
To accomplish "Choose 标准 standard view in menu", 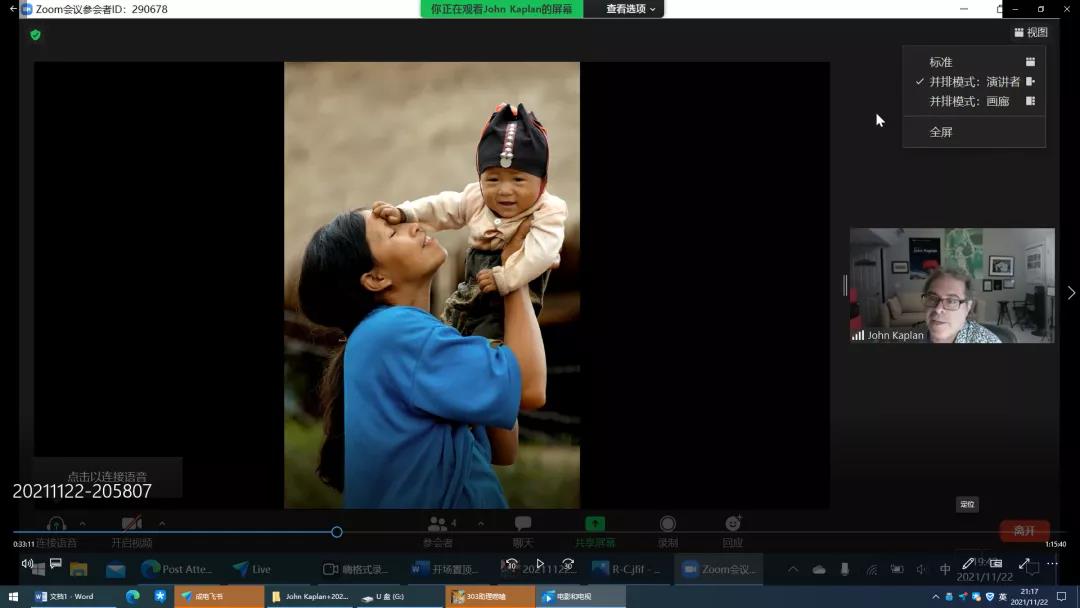I will tap(941, 62).
